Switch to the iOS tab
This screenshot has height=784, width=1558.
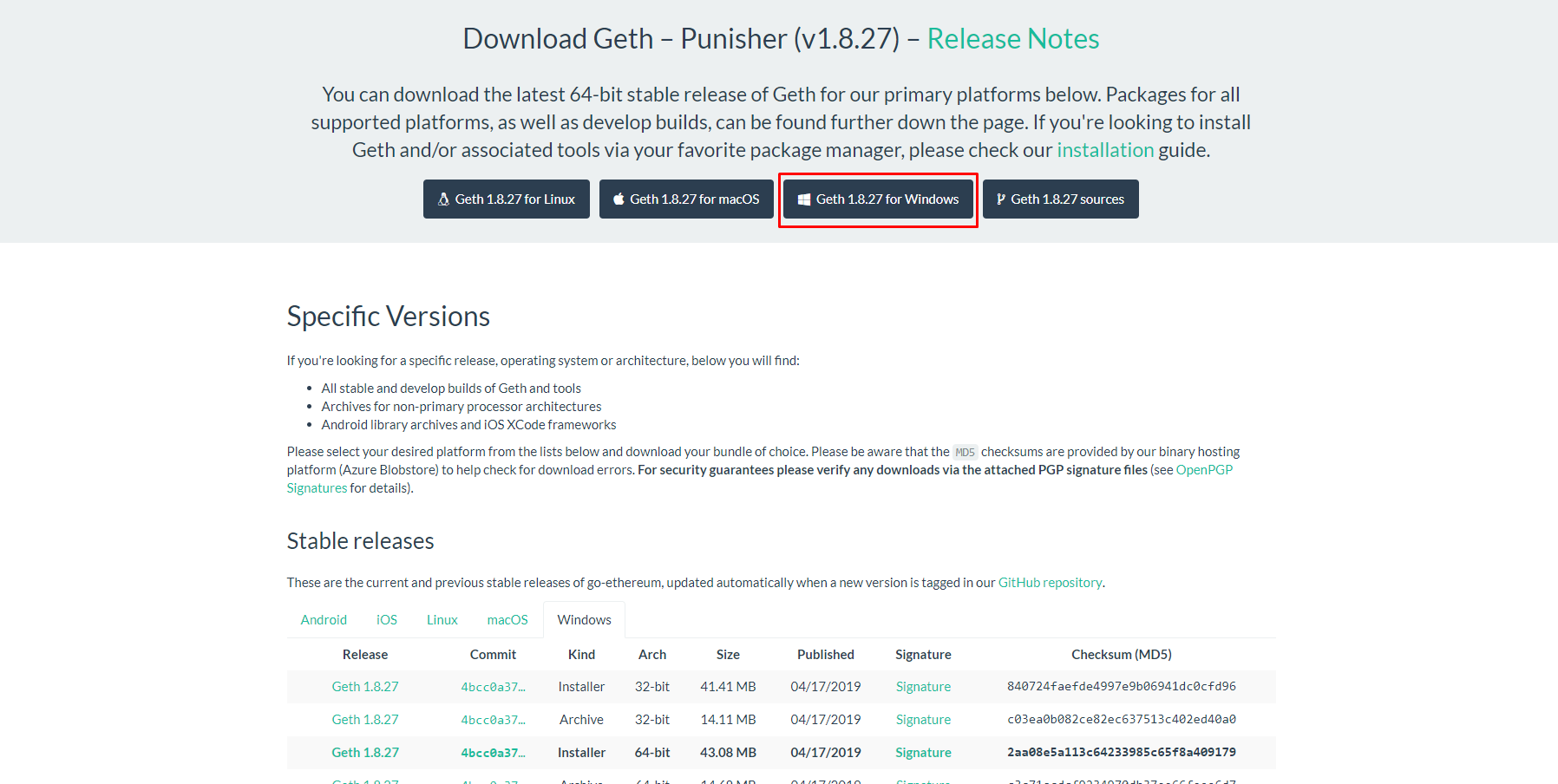coord(387,620)
